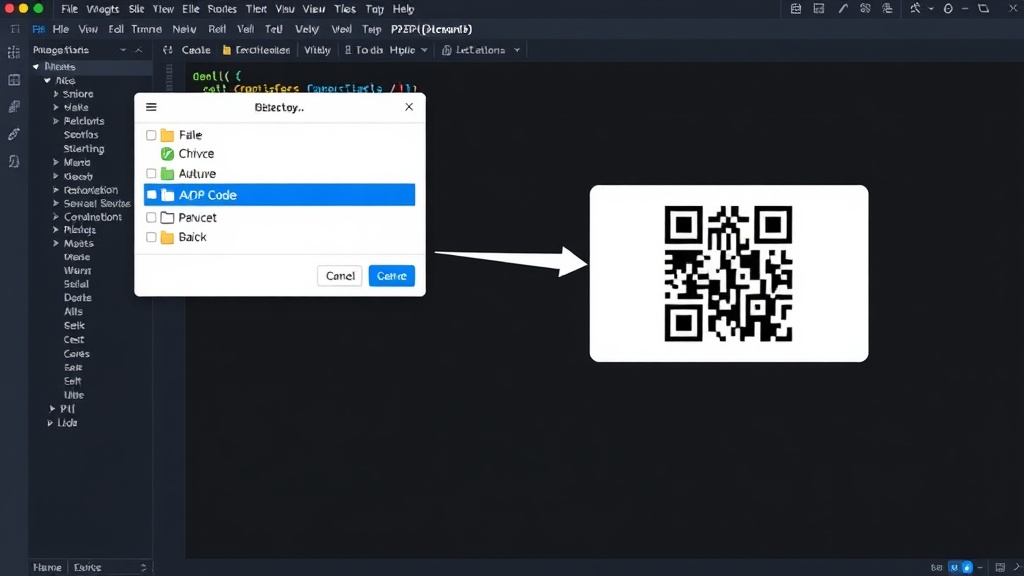Click the small icon left of the second menu row

(x=14, y=29)
